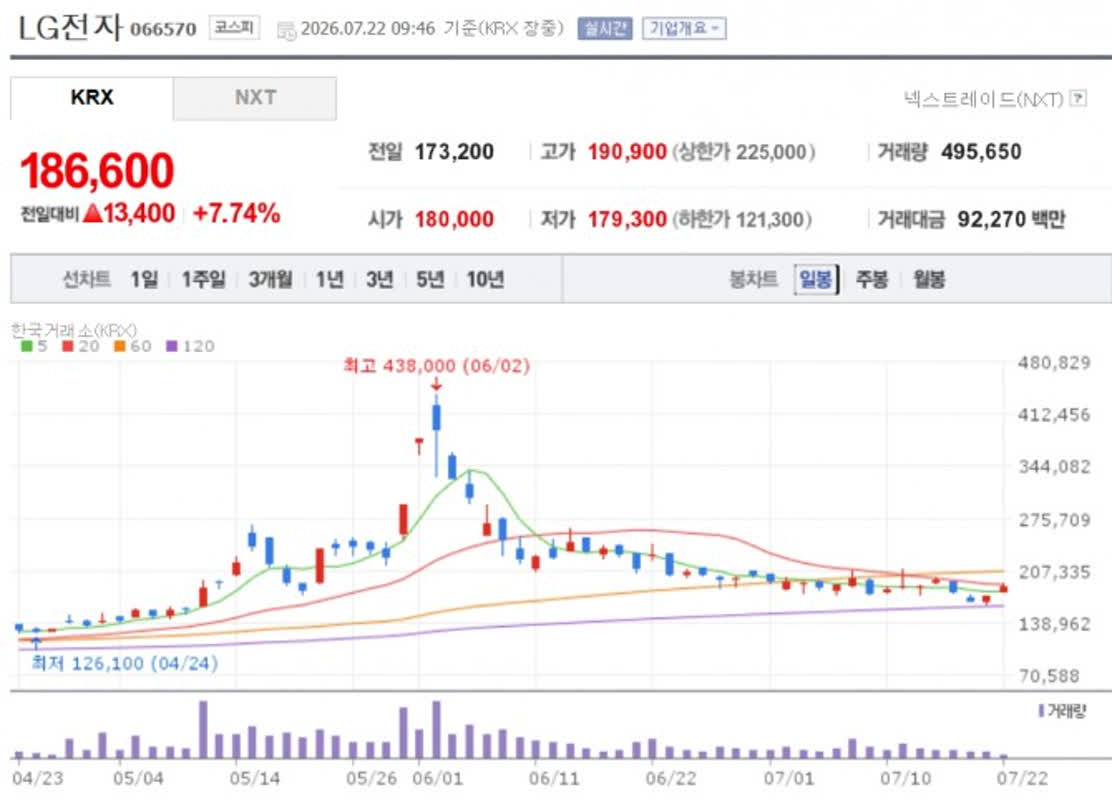Choose the 월봉 monthly candle chart

(928, 279)
